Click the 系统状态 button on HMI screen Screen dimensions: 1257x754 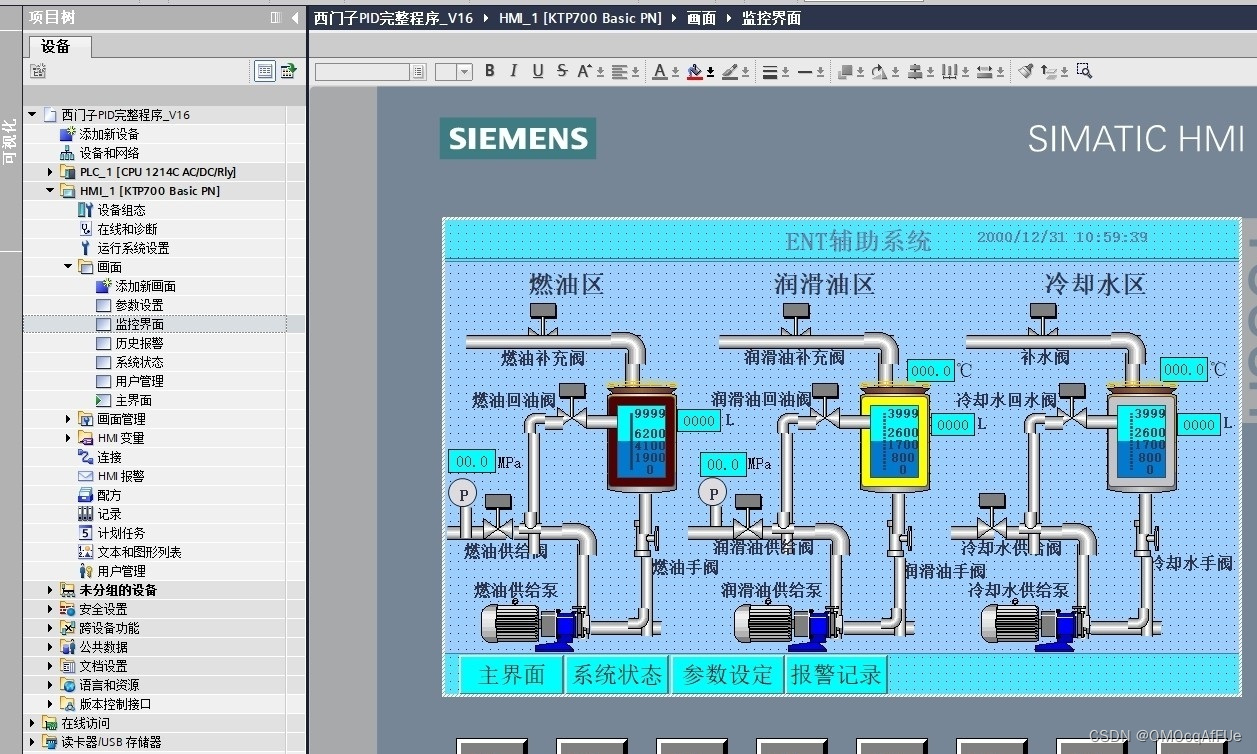(617, 675)
